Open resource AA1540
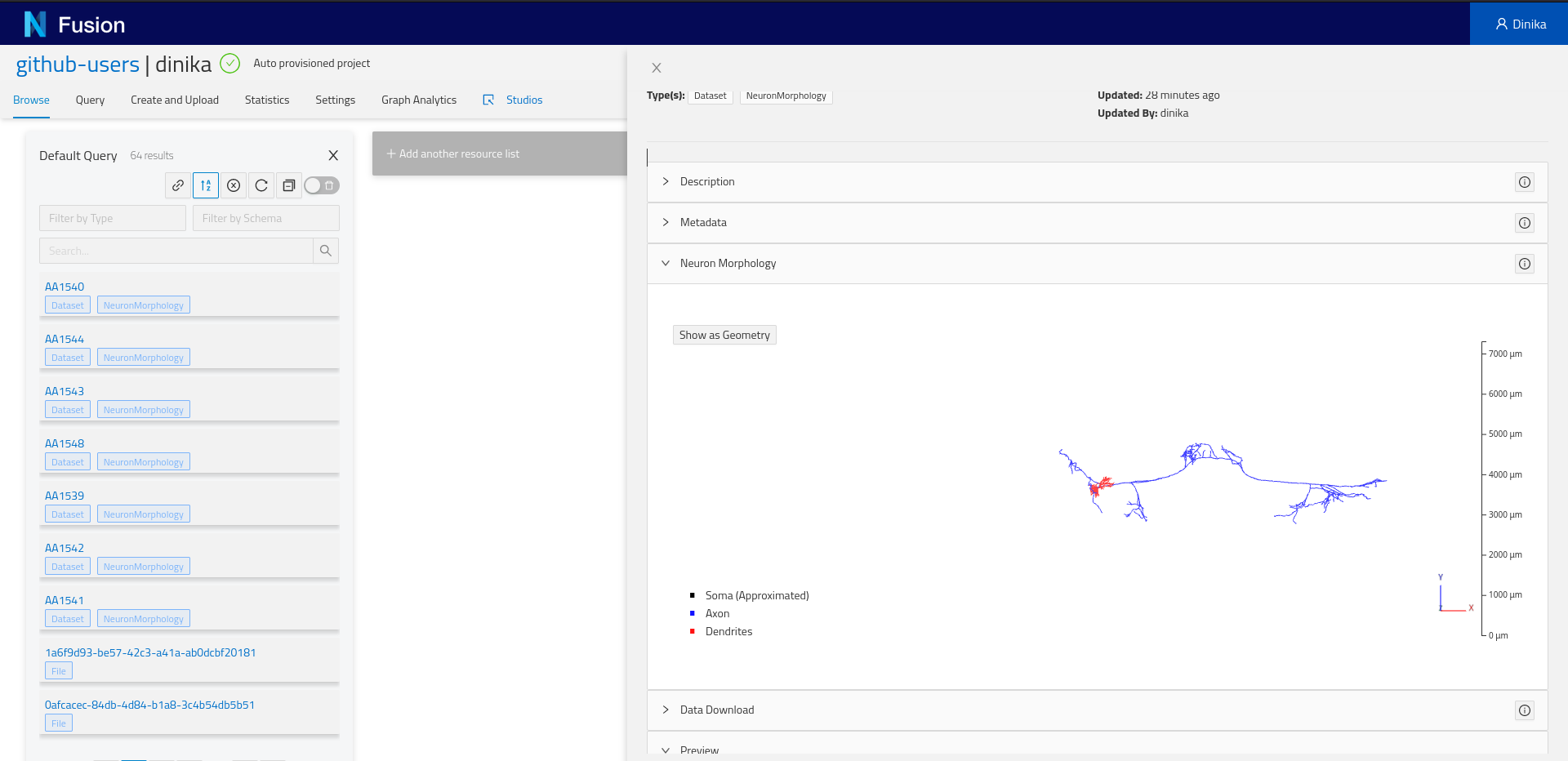Viewport: 1568px width, 761px height. (65, 287)
